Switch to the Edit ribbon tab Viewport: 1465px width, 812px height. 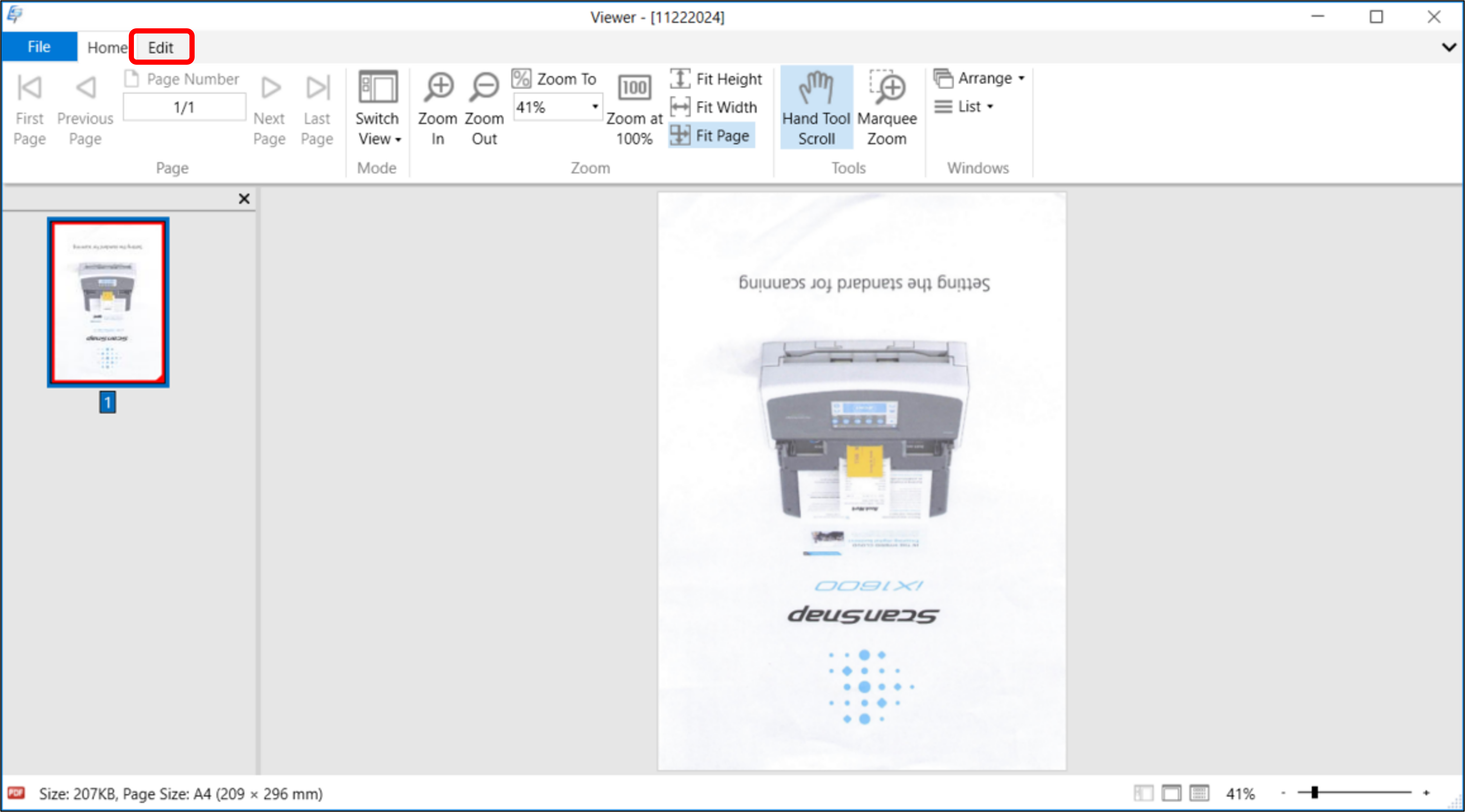161,48
